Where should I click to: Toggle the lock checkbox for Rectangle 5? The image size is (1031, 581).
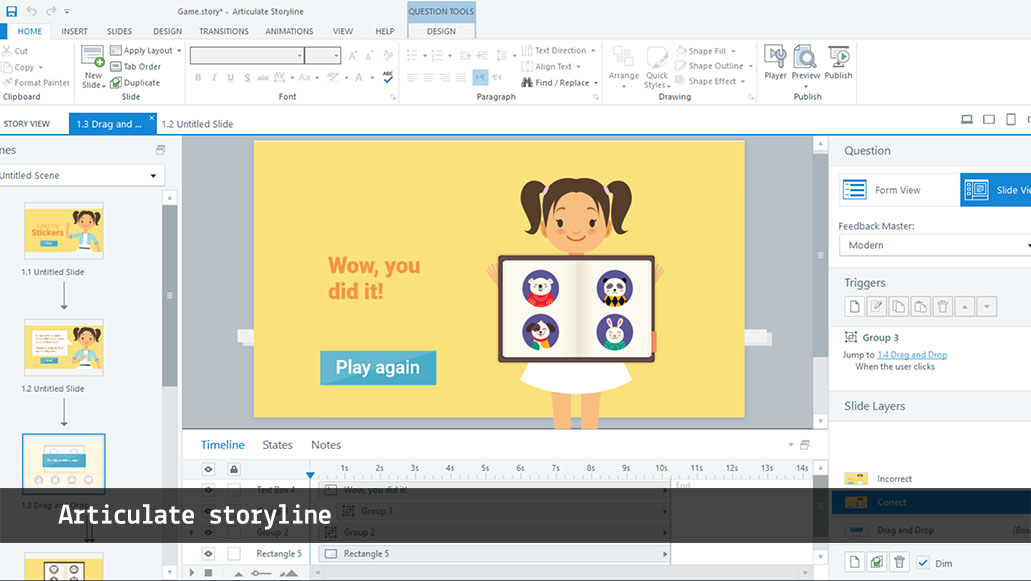(234, 554)
